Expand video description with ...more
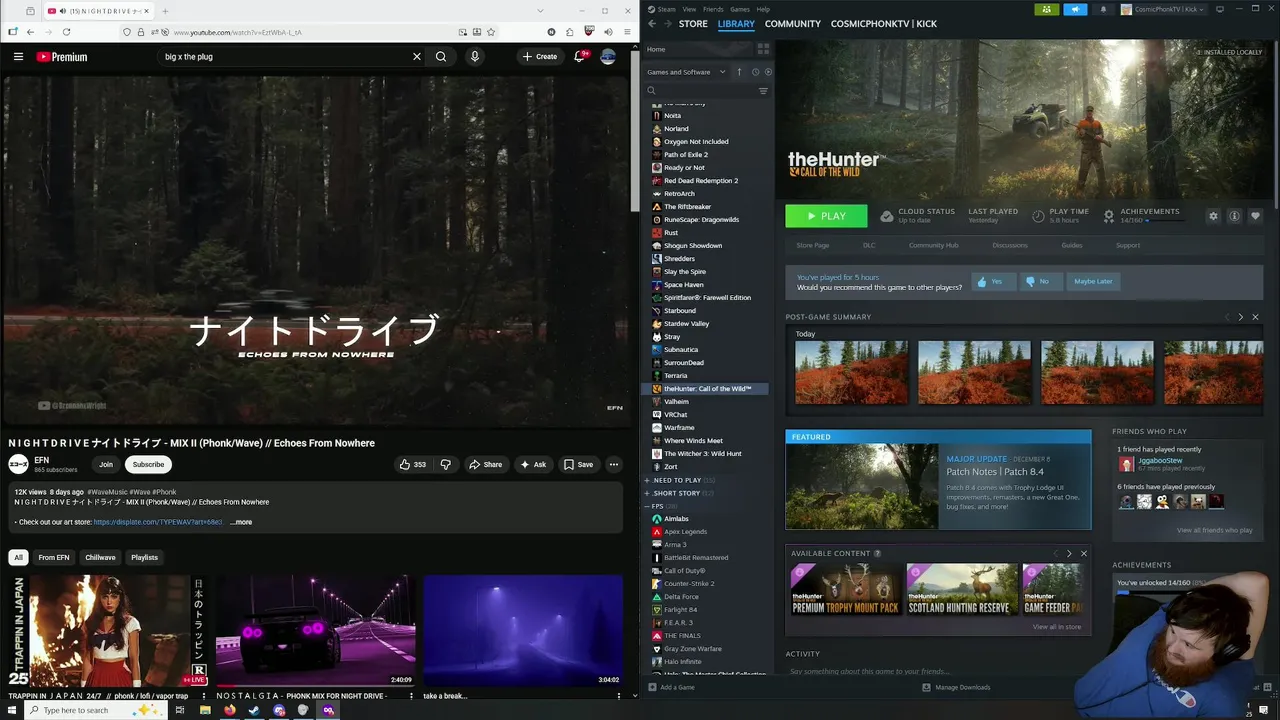This screenshot has width=1280, height=720. (x=241, y=522)
